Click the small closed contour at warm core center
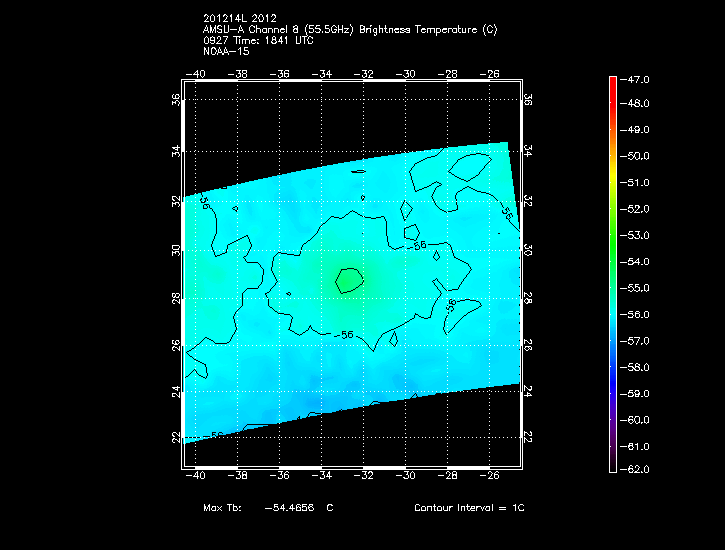This screenshot has height=550, width=725. [348, 280]
